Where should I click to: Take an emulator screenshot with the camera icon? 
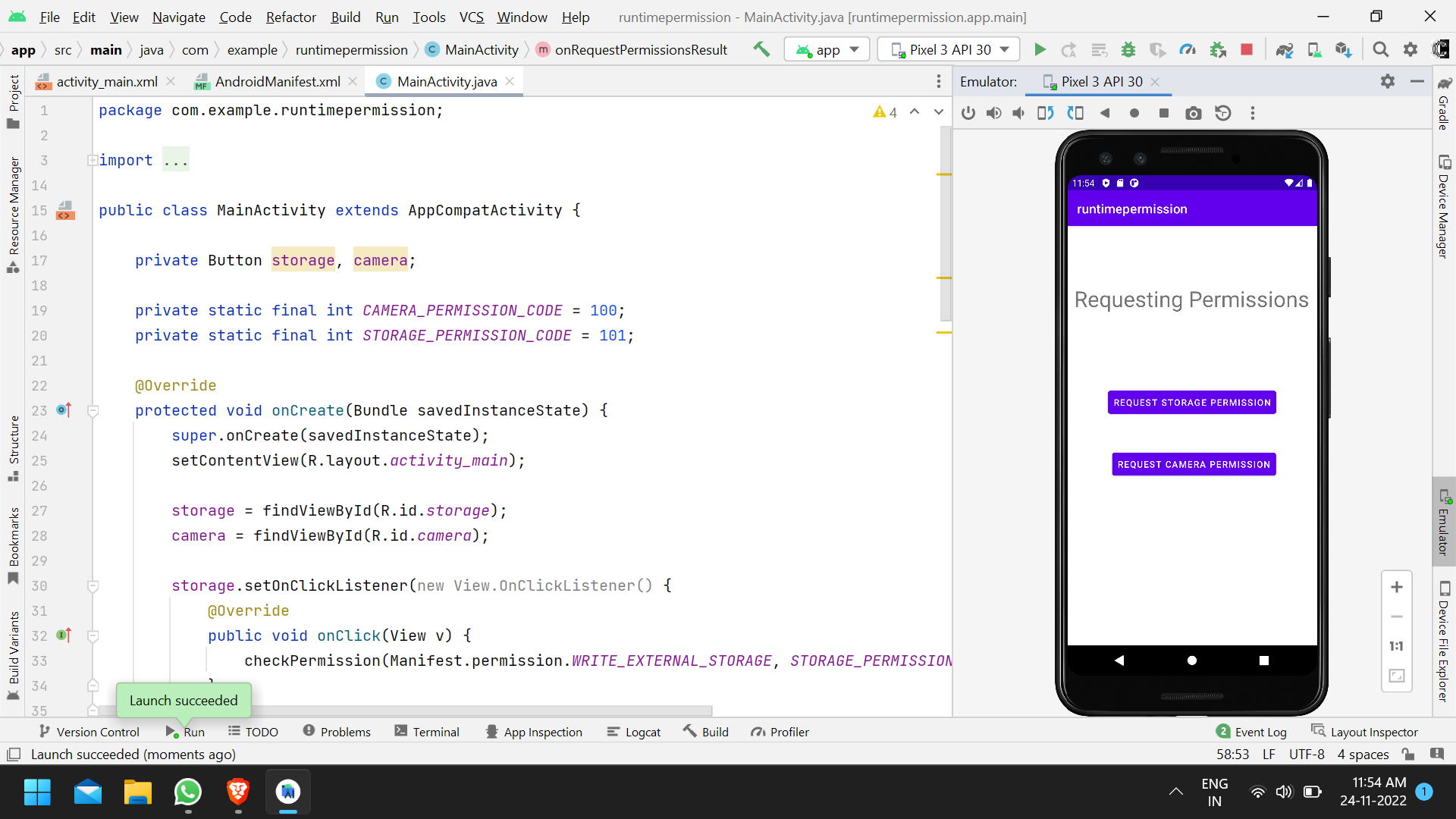tap(1193, 113)
